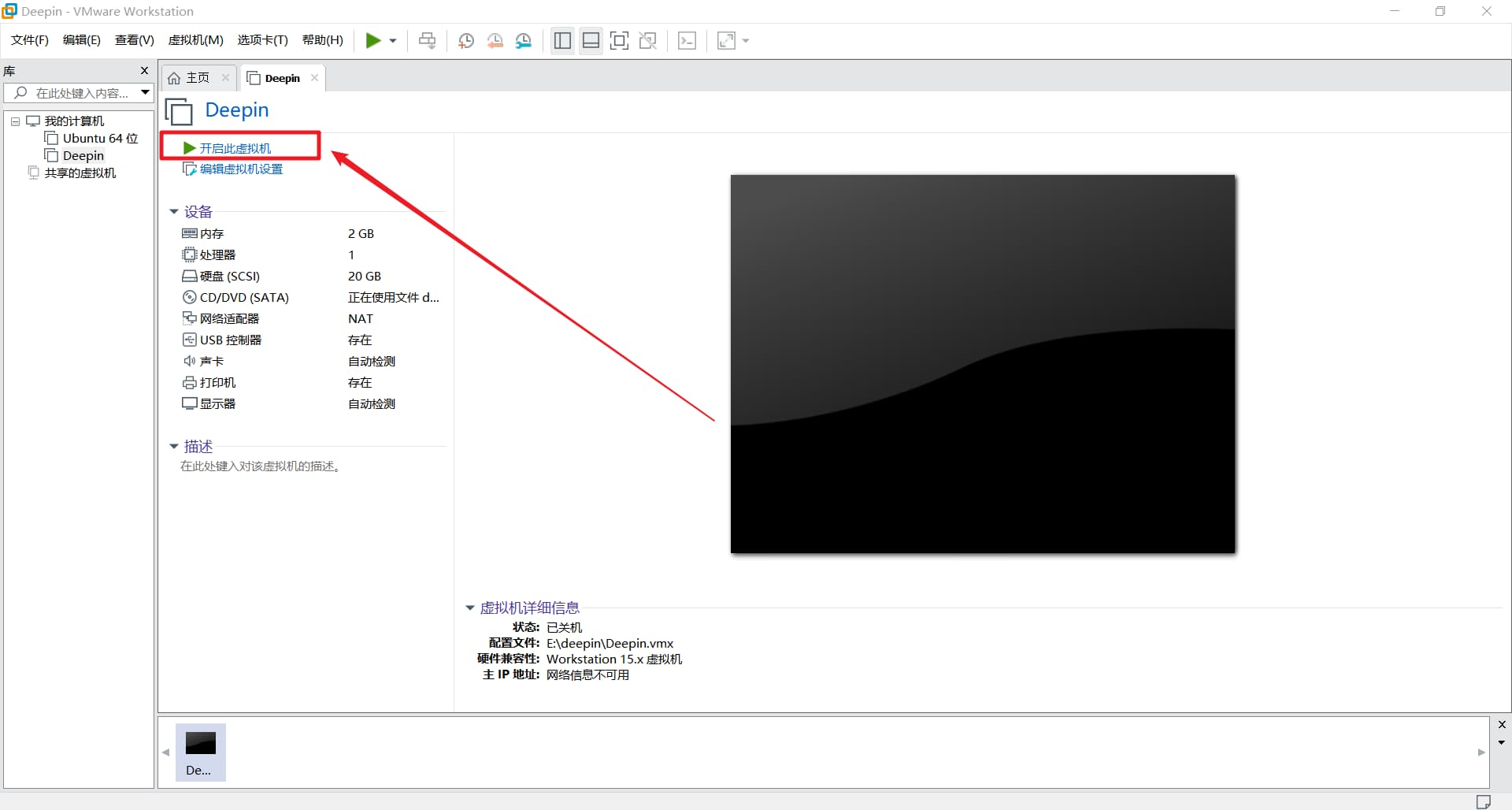Take a snapshot with the clock-plus icon
Screen dimensions: 1512x810
[466, 41]
